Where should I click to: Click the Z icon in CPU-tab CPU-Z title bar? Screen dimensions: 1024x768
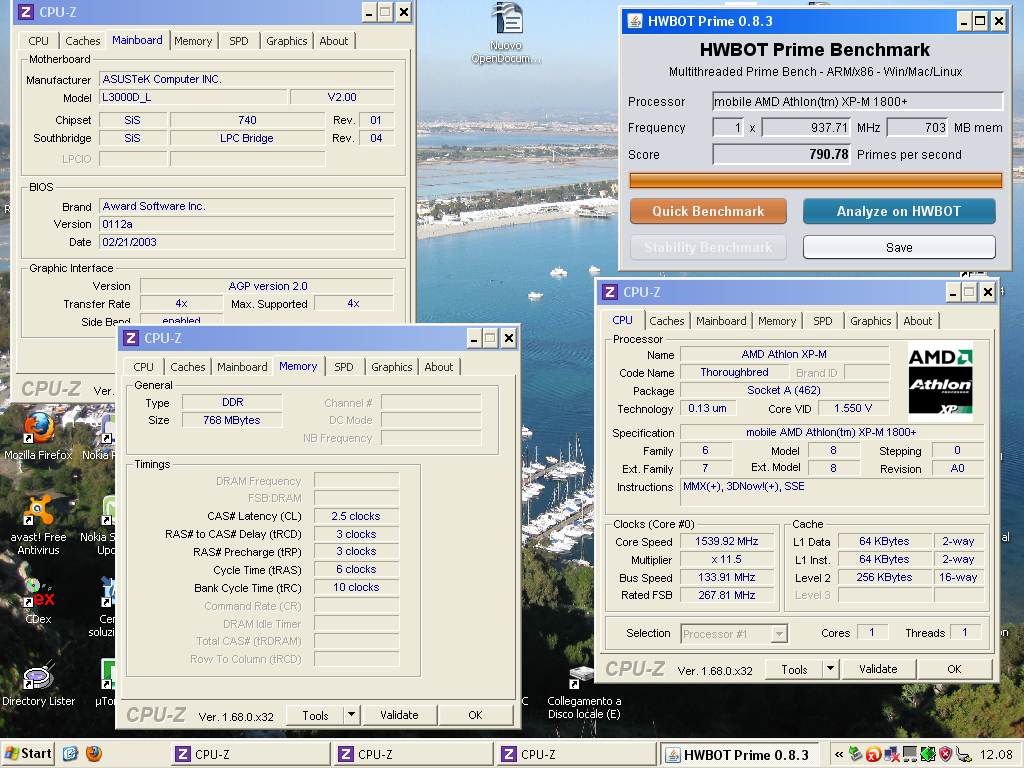pyautogui.click(x=610, y=292)
